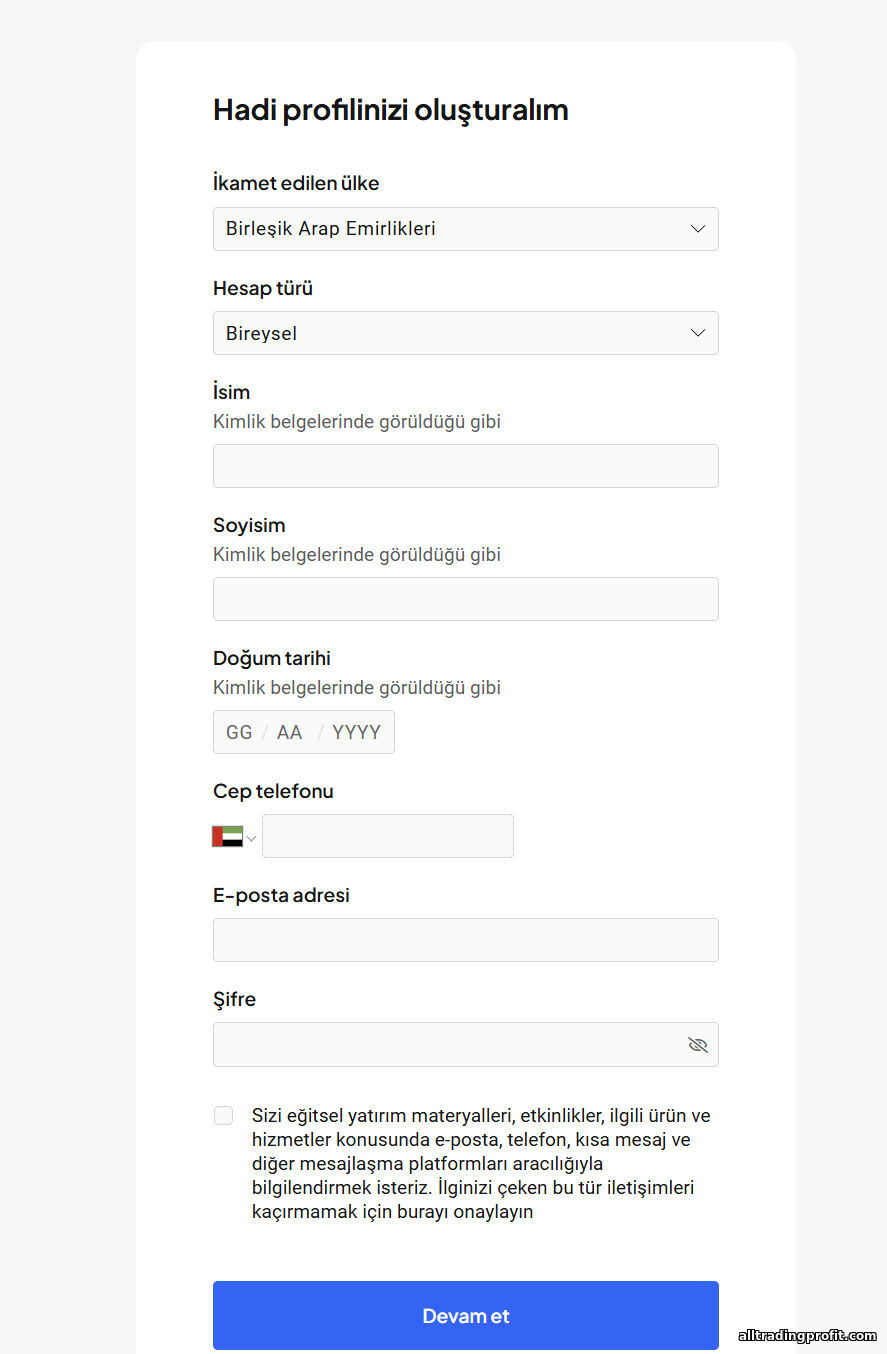Open the İkamet edilen ülke dropdown arrow

point(698,229)
